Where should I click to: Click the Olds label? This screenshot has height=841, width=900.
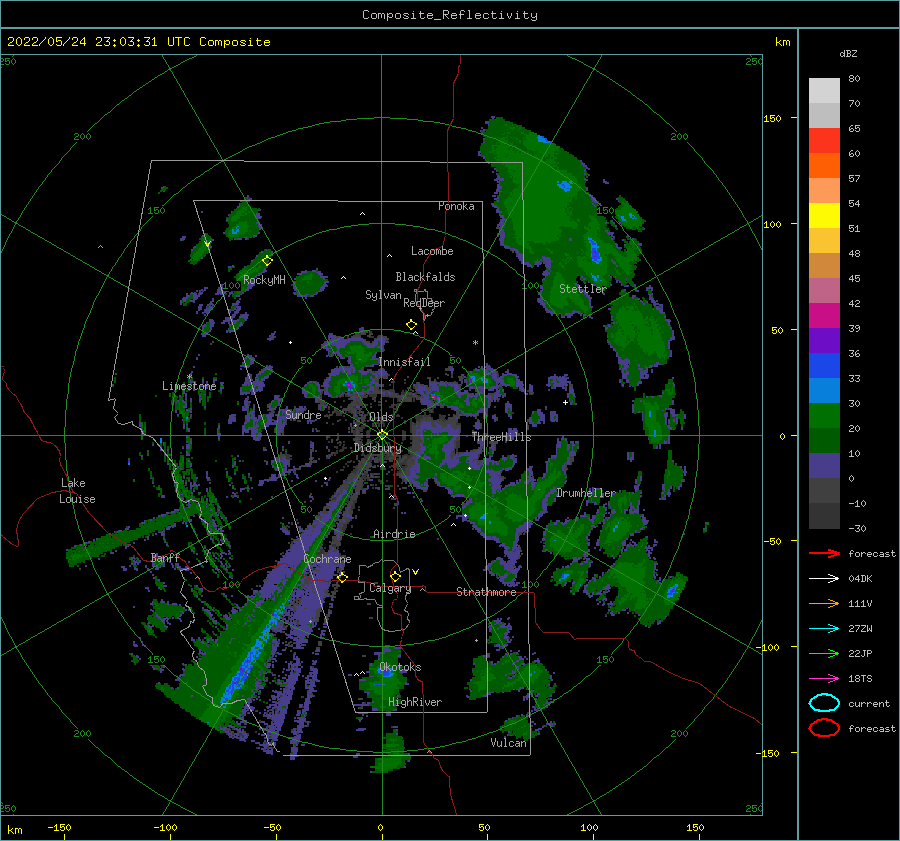381,417
